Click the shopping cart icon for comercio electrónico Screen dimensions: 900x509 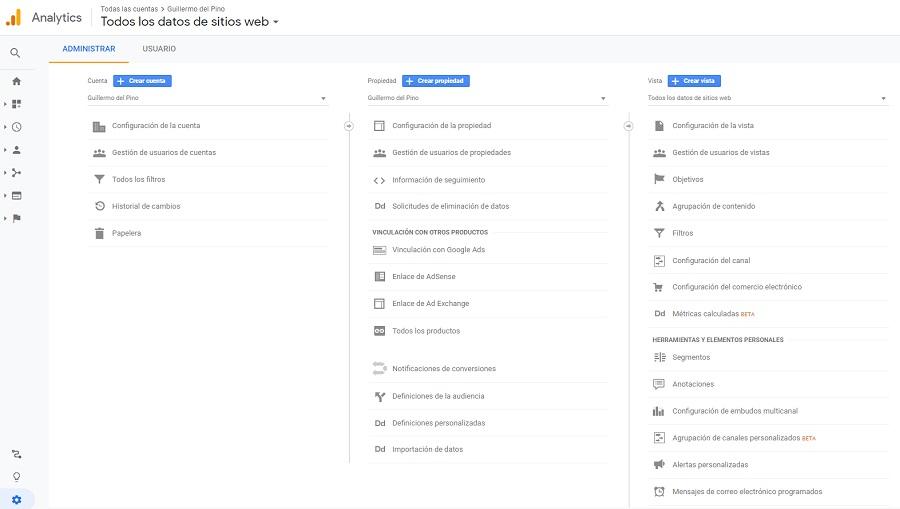[x=658, y=287]
